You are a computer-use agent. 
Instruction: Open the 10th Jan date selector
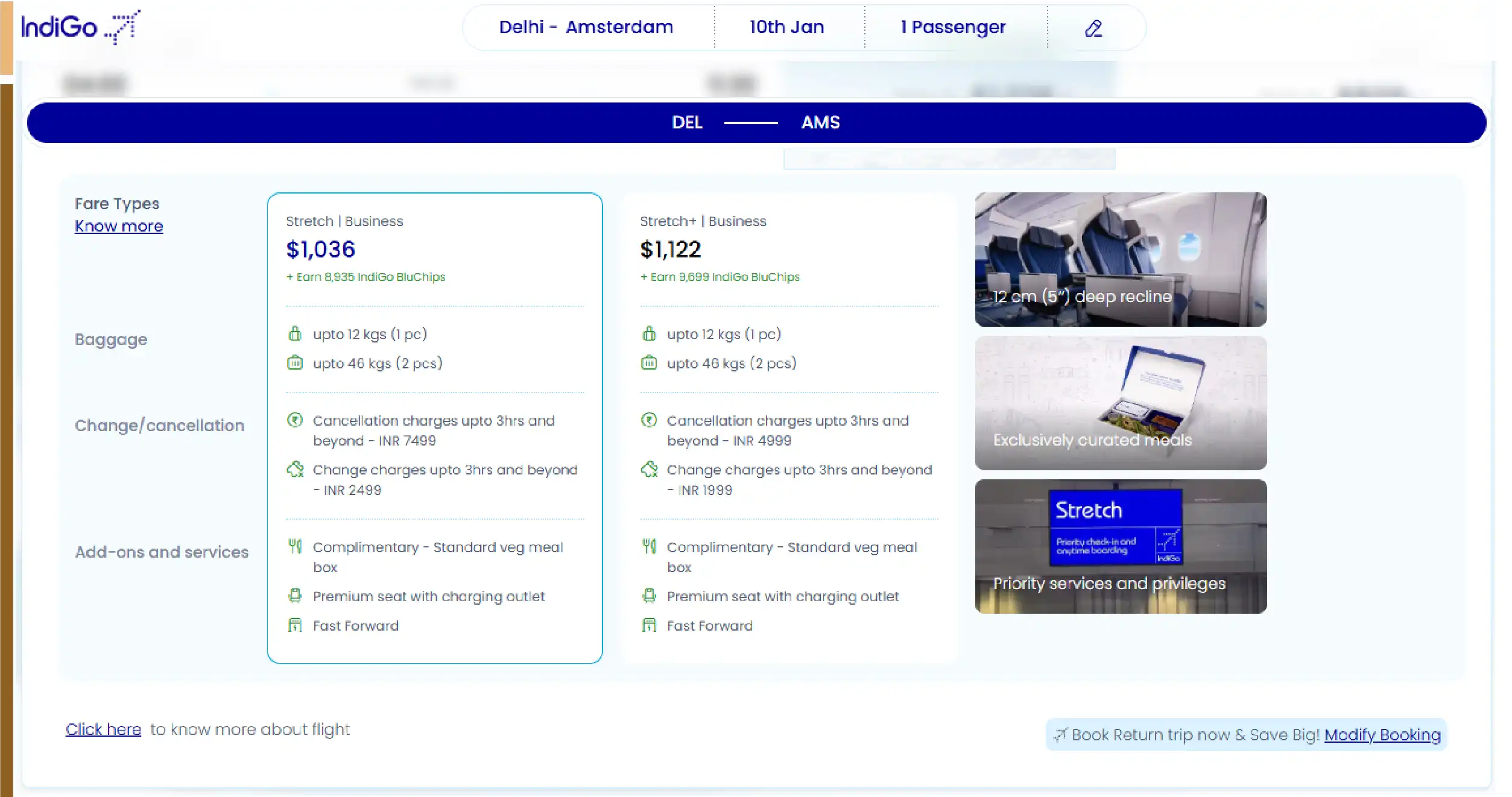coord(785,27)
